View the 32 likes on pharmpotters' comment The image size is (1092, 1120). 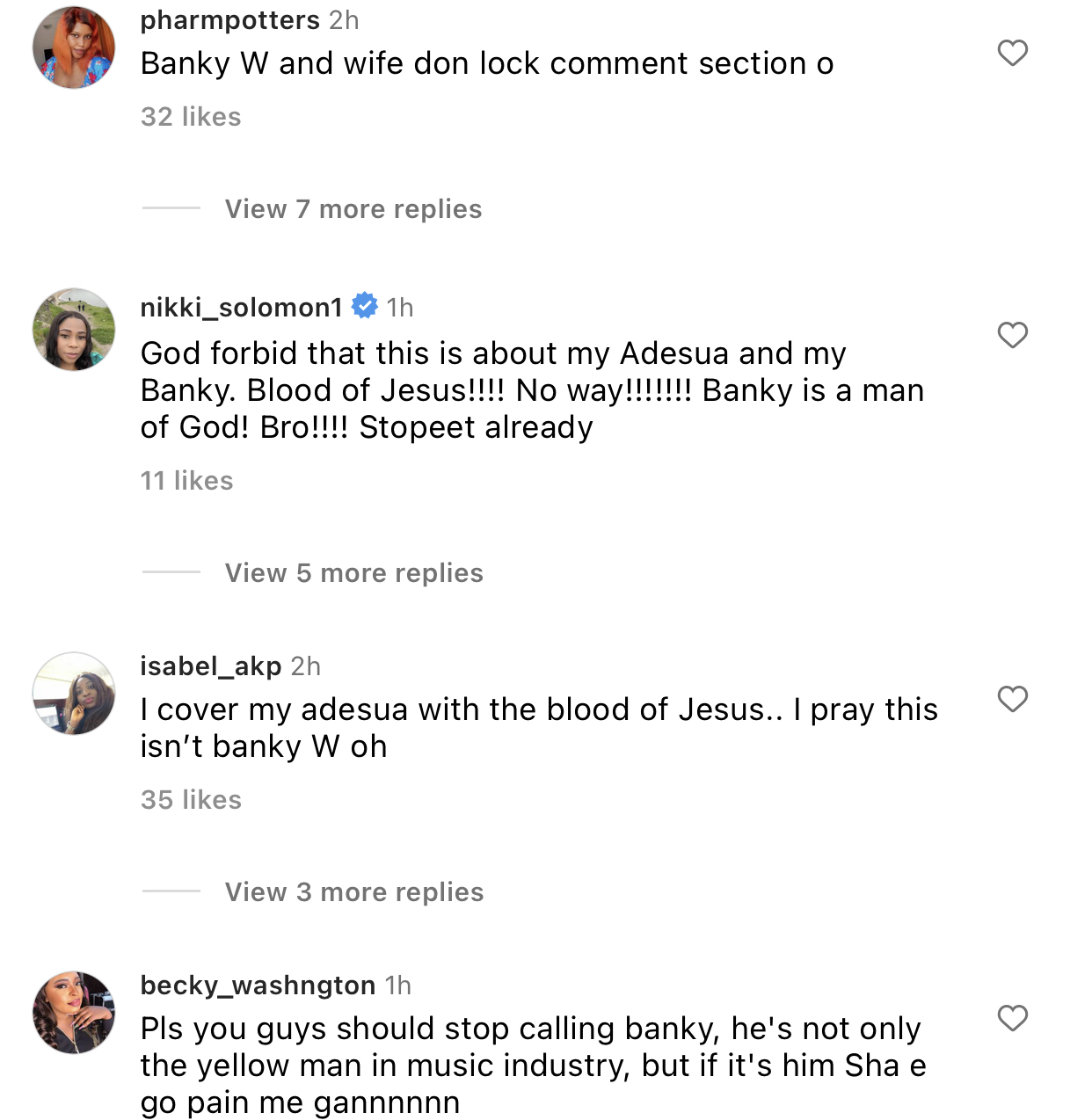click(191, 117)
